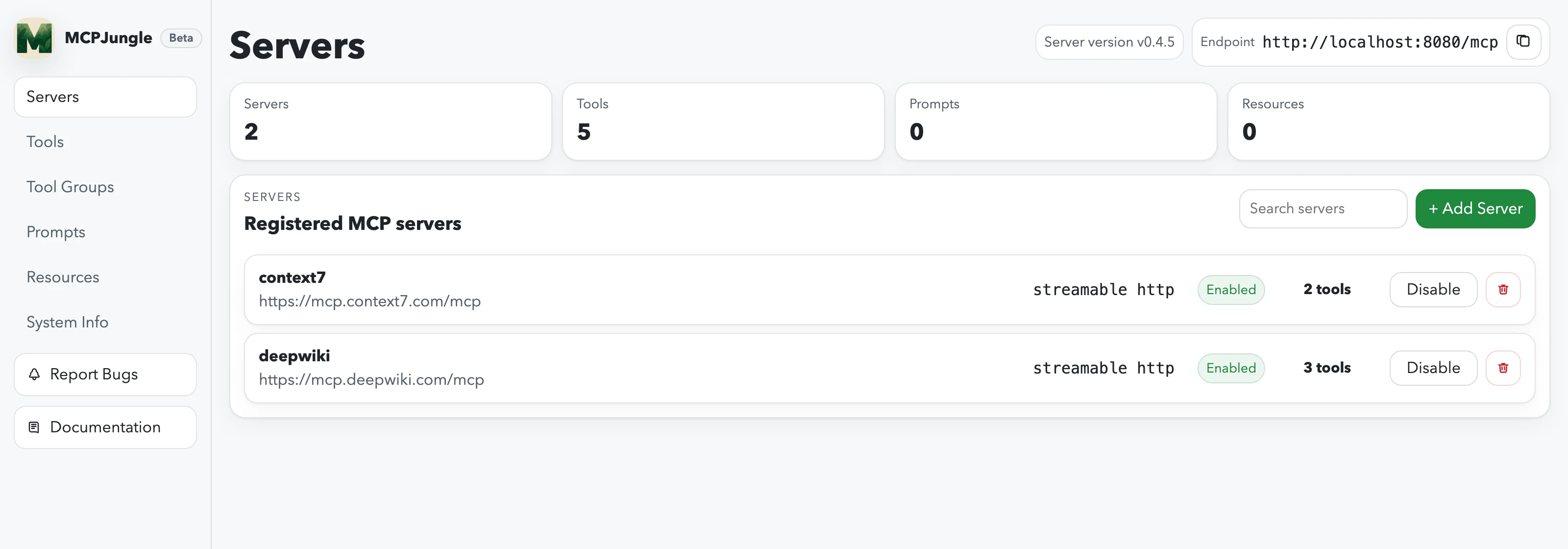Navigate to the Resources section
Screen dimensions: 1568x549
click(63, 277)
